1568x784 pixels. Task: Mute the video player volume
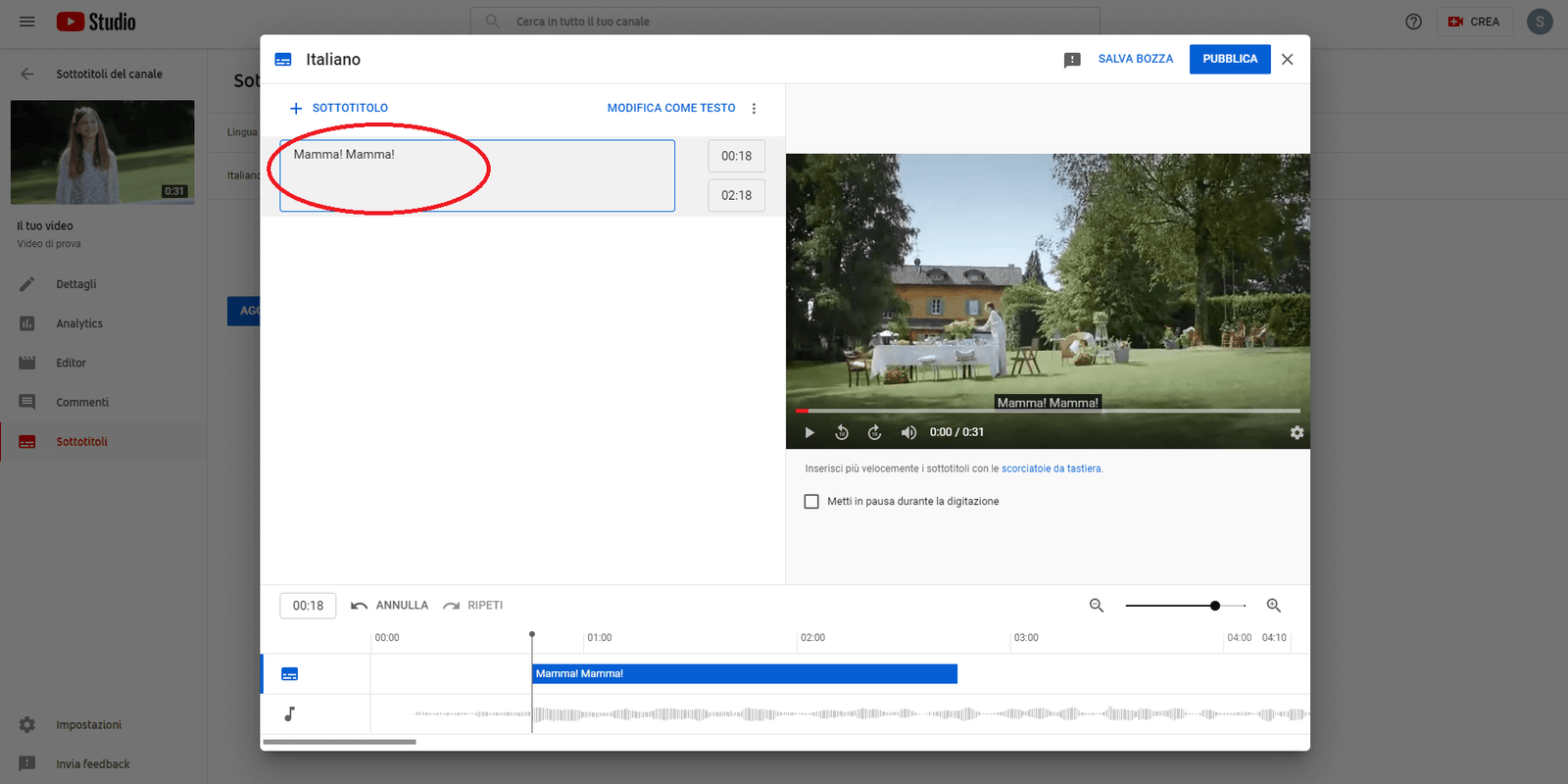point(908,432)
